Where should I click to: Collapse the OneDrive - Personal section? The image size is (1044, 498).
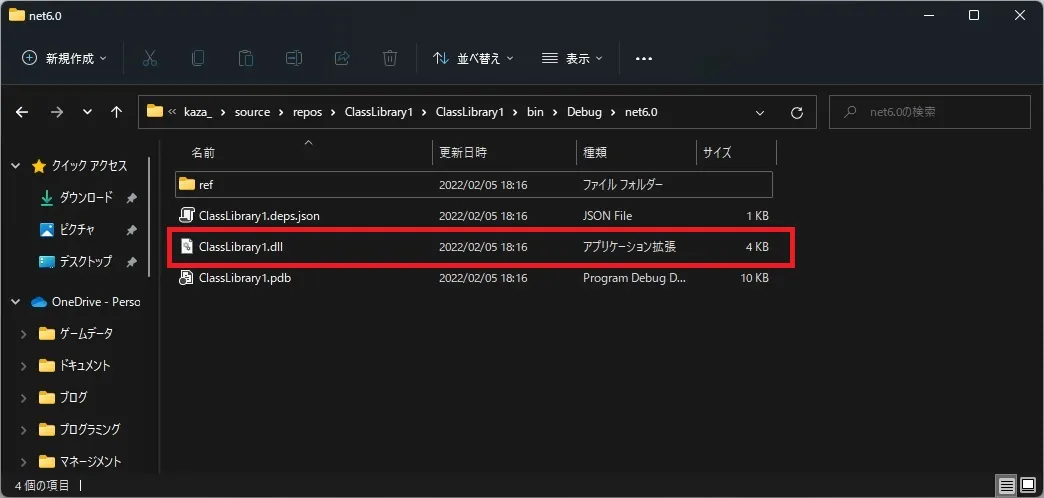(x=16, y=302)
